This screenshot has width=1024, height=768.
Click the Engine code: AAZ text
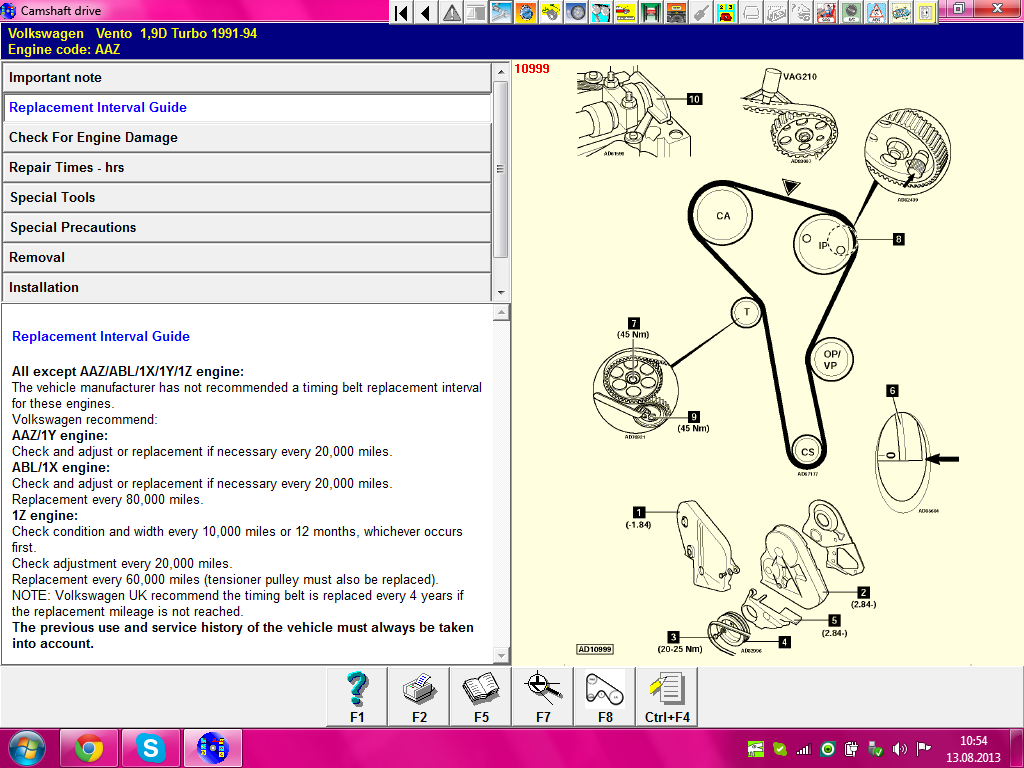64,50
